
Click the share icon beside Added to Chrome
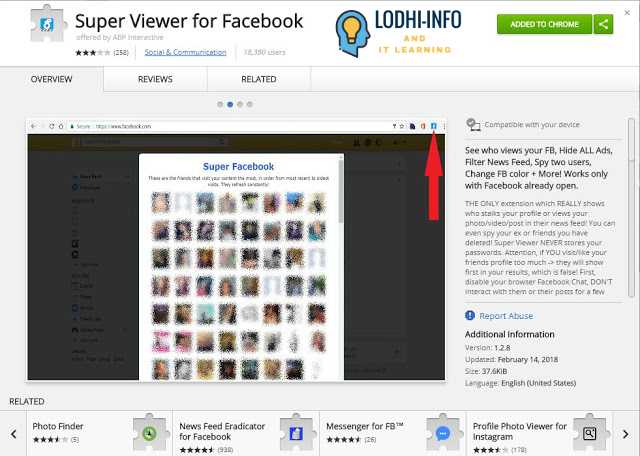(603, 24)
